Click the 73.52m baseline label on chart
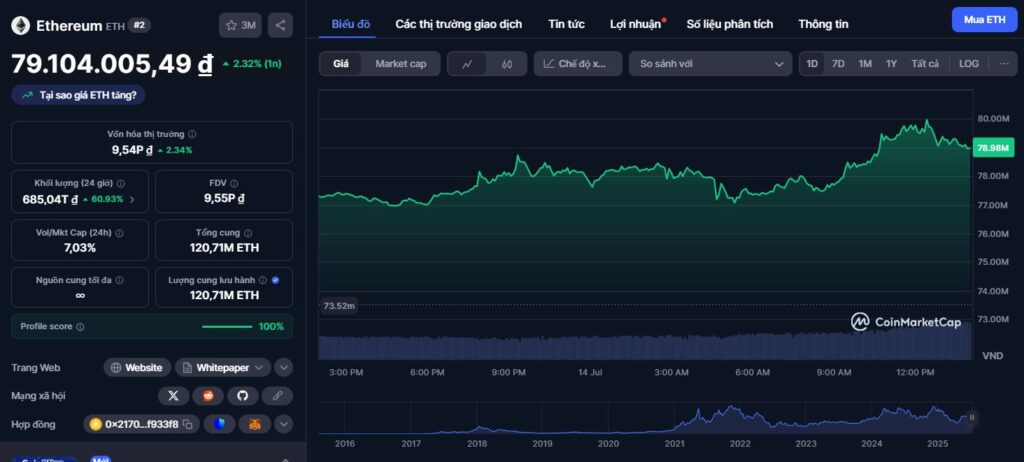1024x462 pixels. [x=339, y=305]
